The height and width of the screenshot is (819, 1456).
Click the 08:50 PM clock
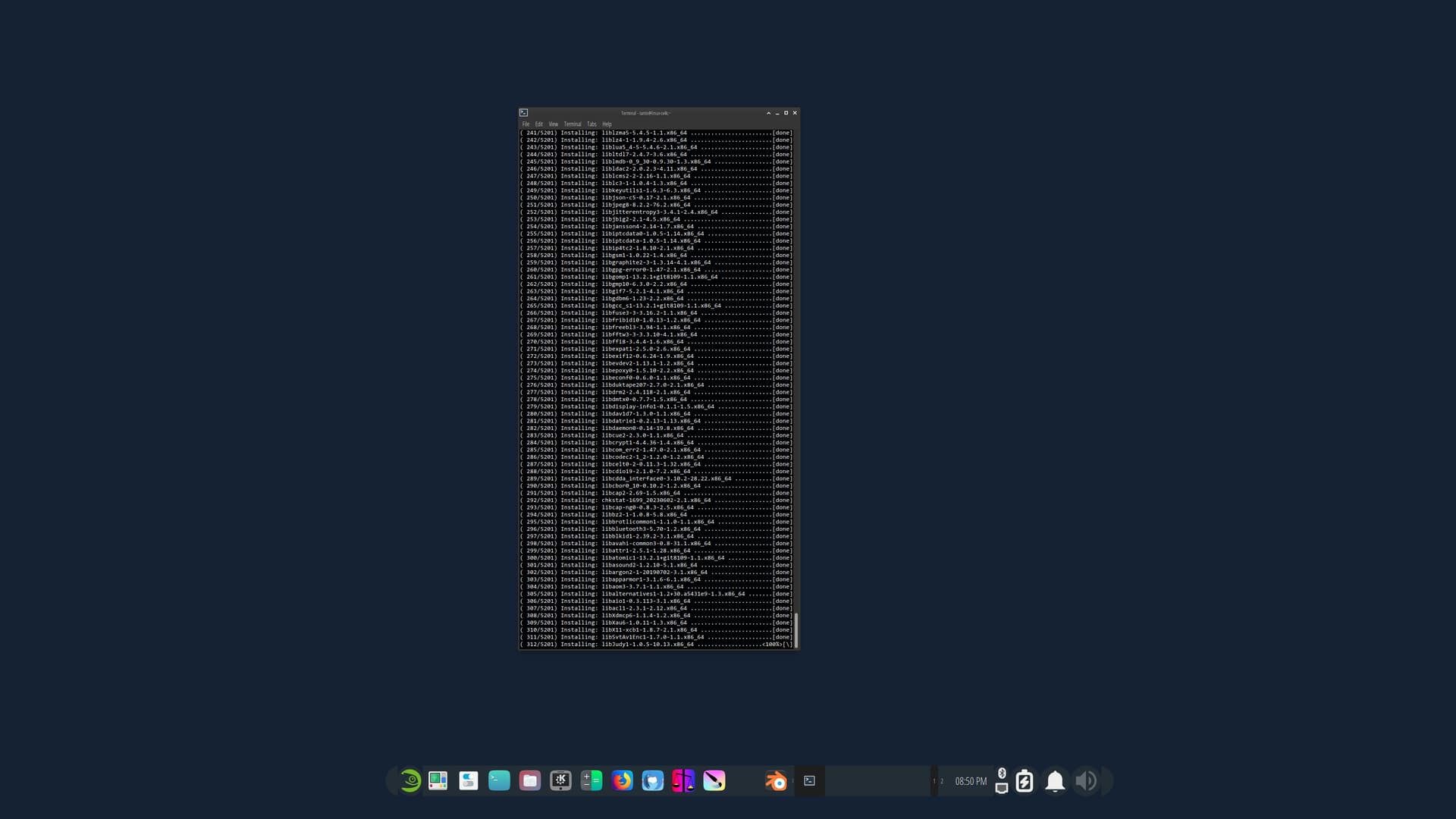971,781
